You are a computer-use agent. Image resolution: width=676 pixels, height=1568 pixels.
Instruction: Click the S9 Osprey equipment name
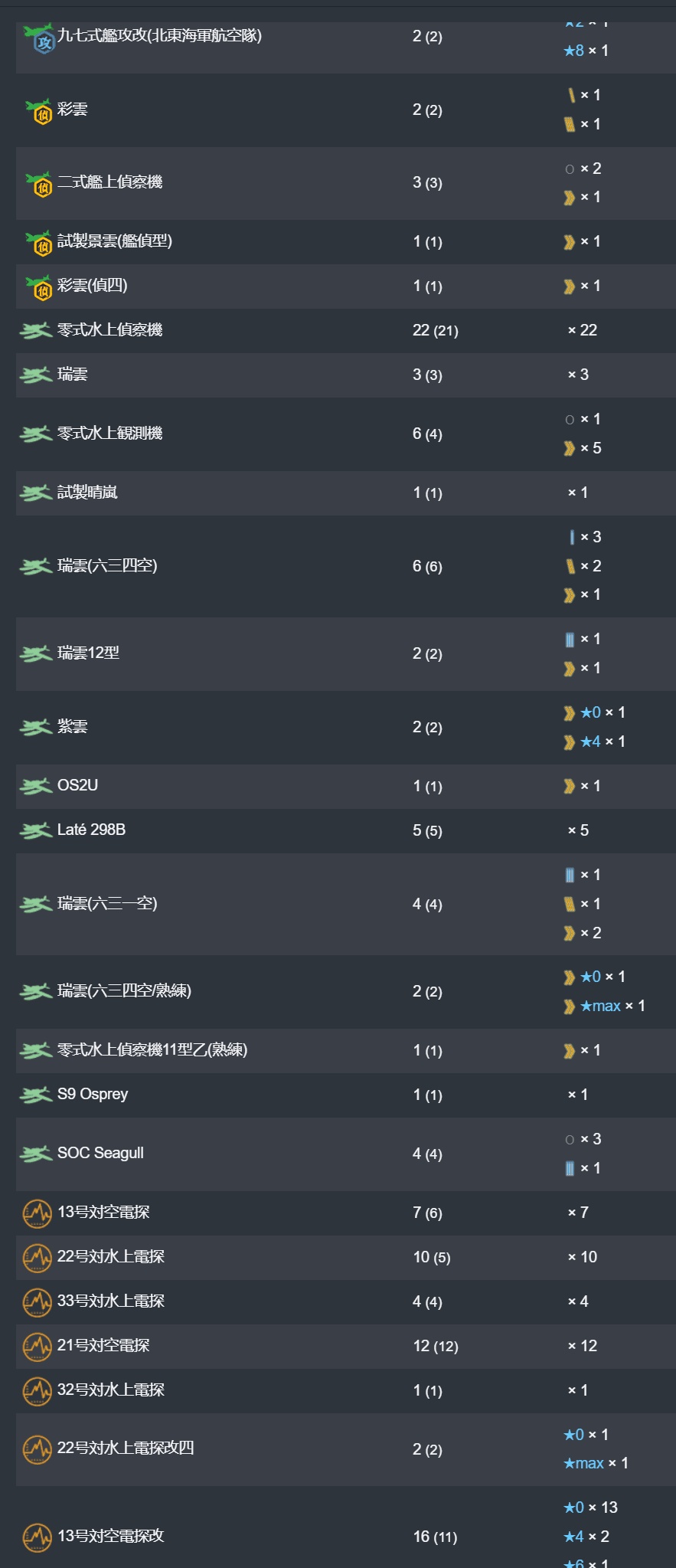(x=93, y=1095)
